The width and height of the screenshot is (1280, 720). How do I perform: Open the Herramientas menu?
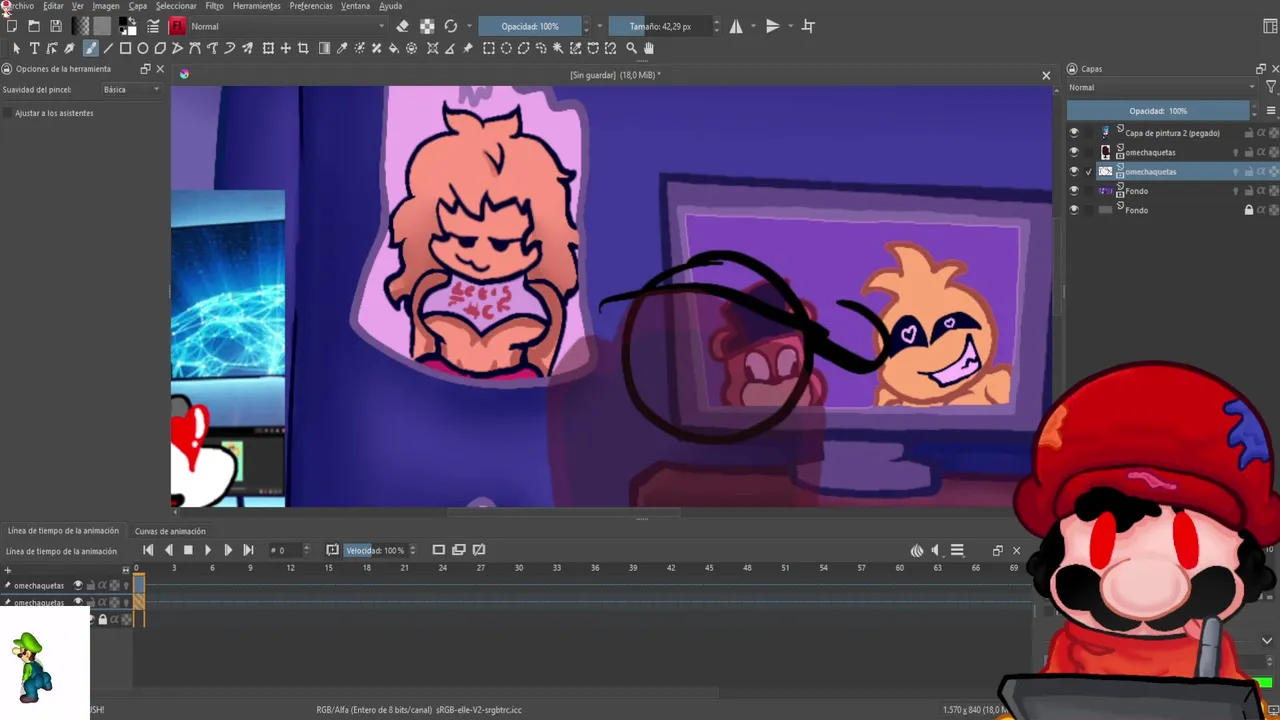(x=256, y=6)
